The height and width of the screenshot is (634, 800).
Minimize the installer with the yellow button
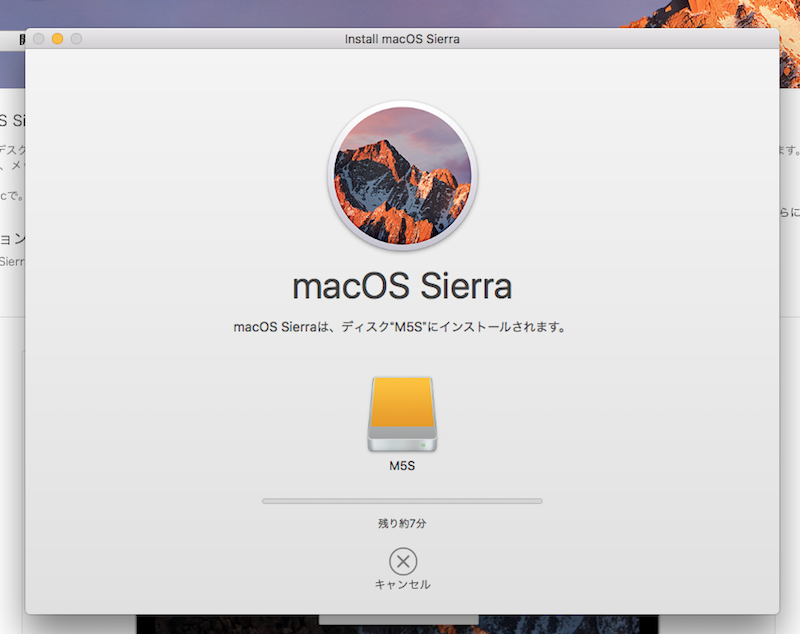pos(57,39)
